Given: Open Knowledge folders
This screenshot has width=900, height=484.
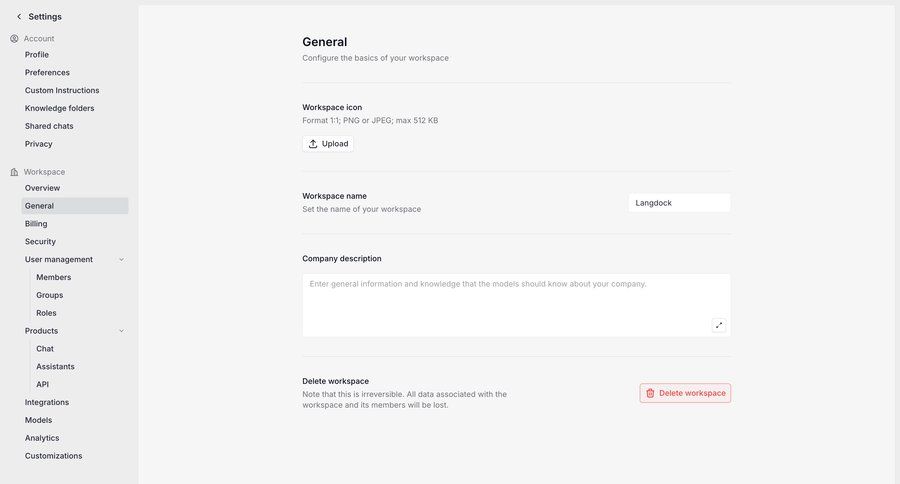Looking at the screenshot, I should 60,108.
